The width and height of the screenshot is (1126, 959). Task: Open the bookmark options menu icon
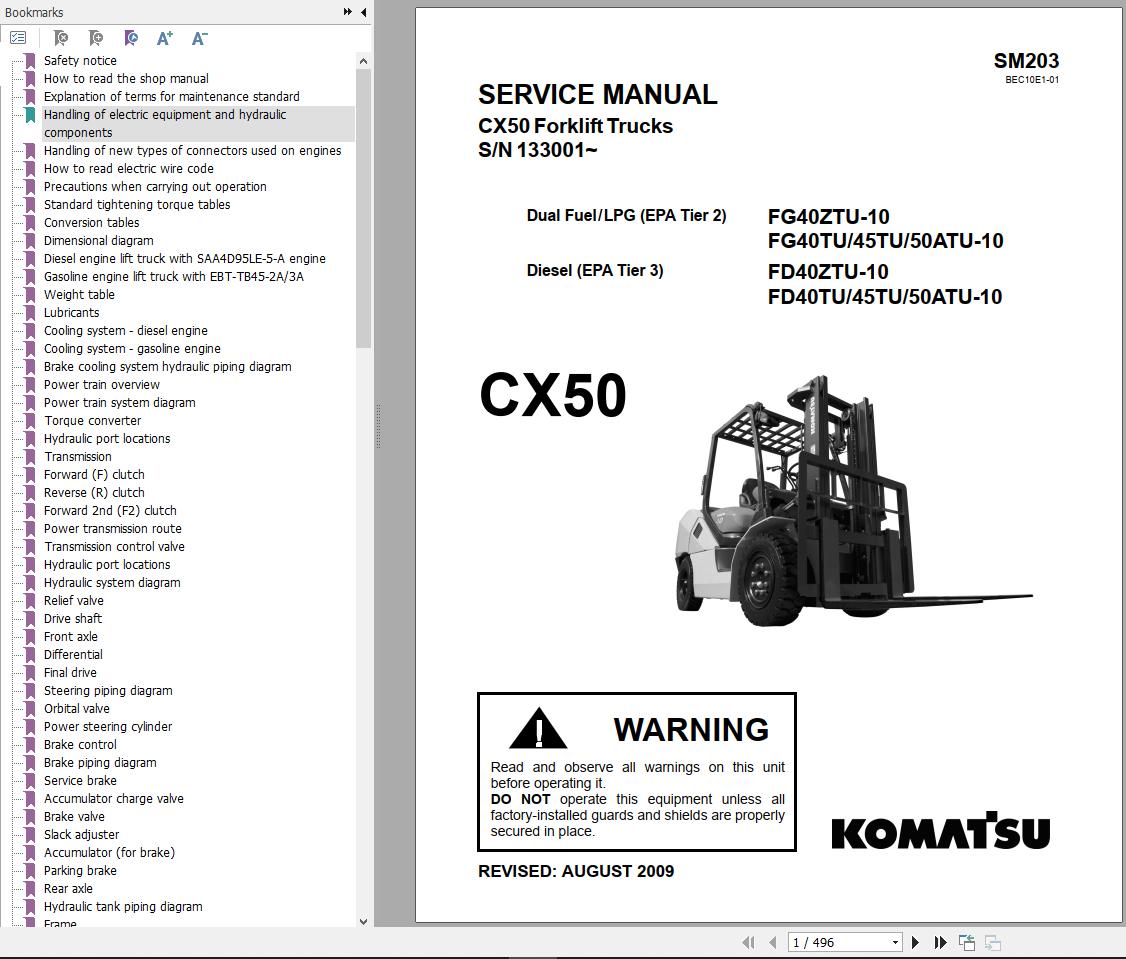point(18,38)
